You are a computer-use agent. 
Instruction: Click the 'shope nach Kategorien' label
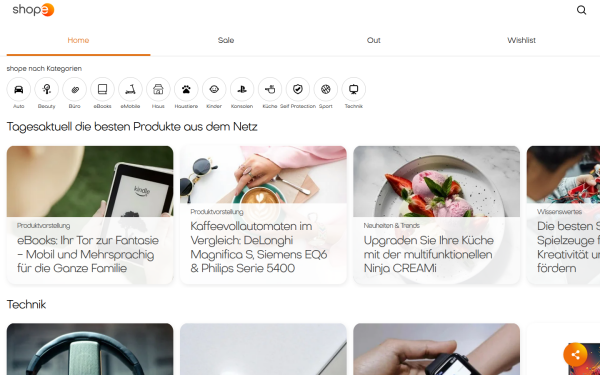[x=44, y=68]
